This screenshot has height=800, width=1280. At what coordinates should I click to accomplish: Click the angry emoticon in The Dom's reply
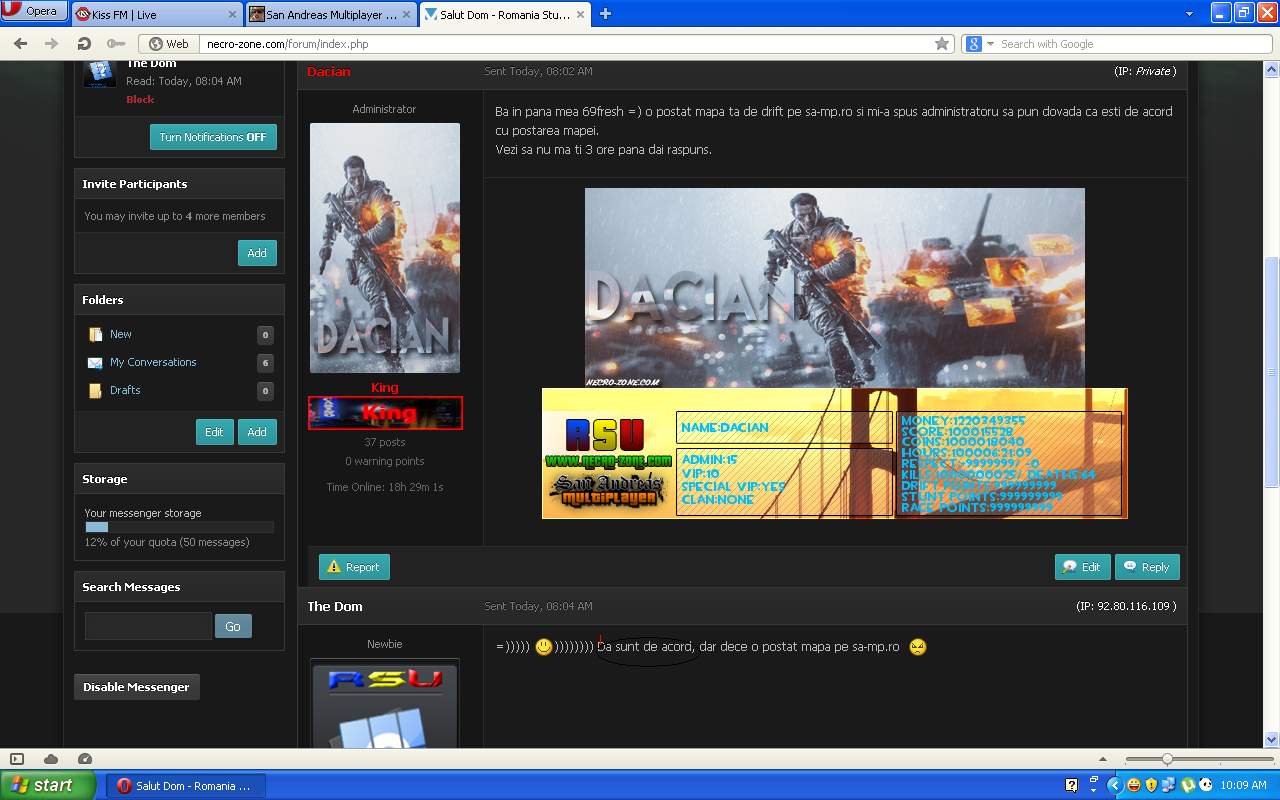[918, 647]
